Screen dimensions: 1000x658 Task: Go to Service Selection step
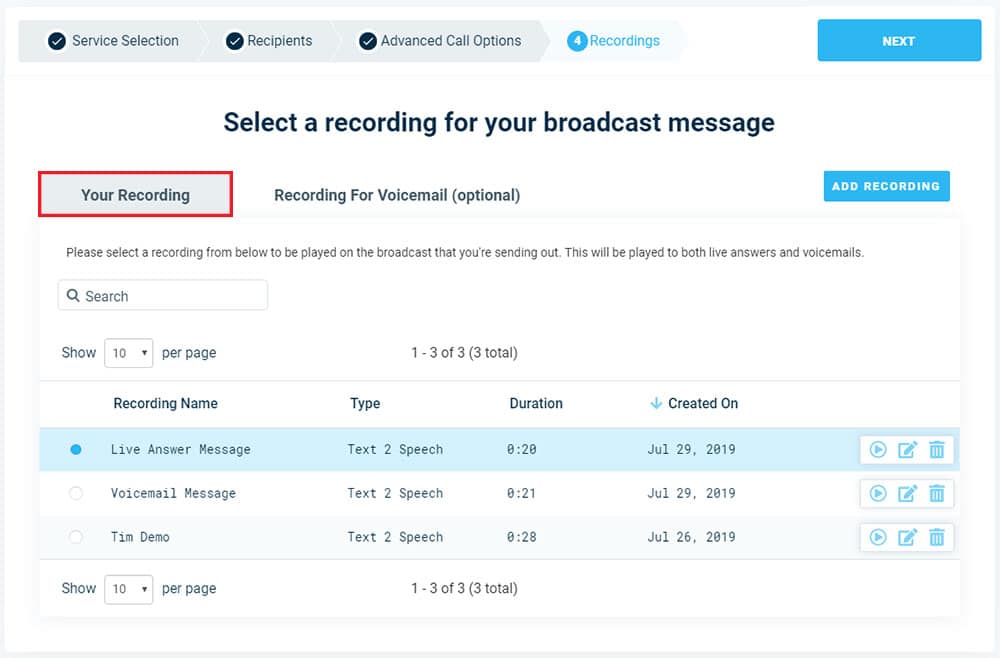coord(114,41)
